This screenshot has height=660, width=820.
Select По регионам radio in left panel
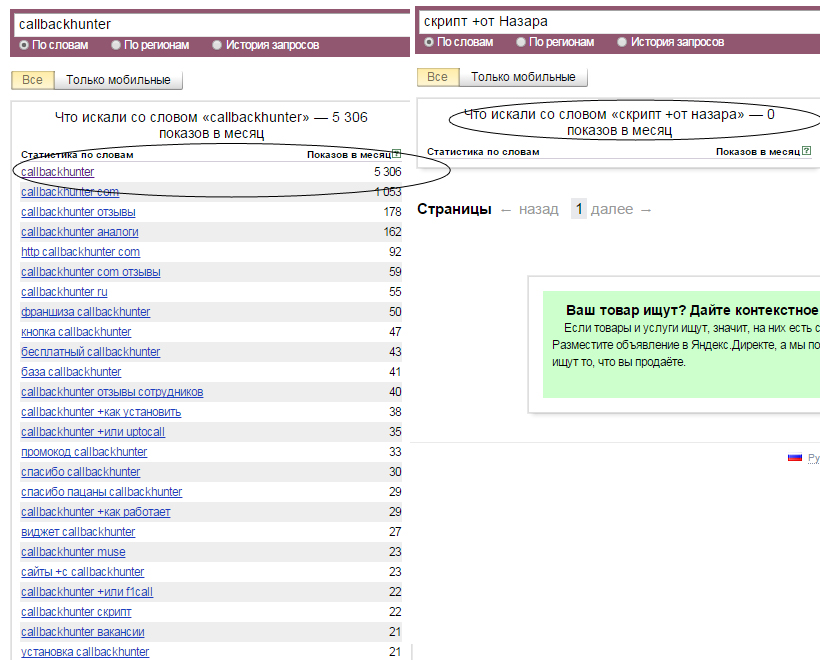point(116,45)
